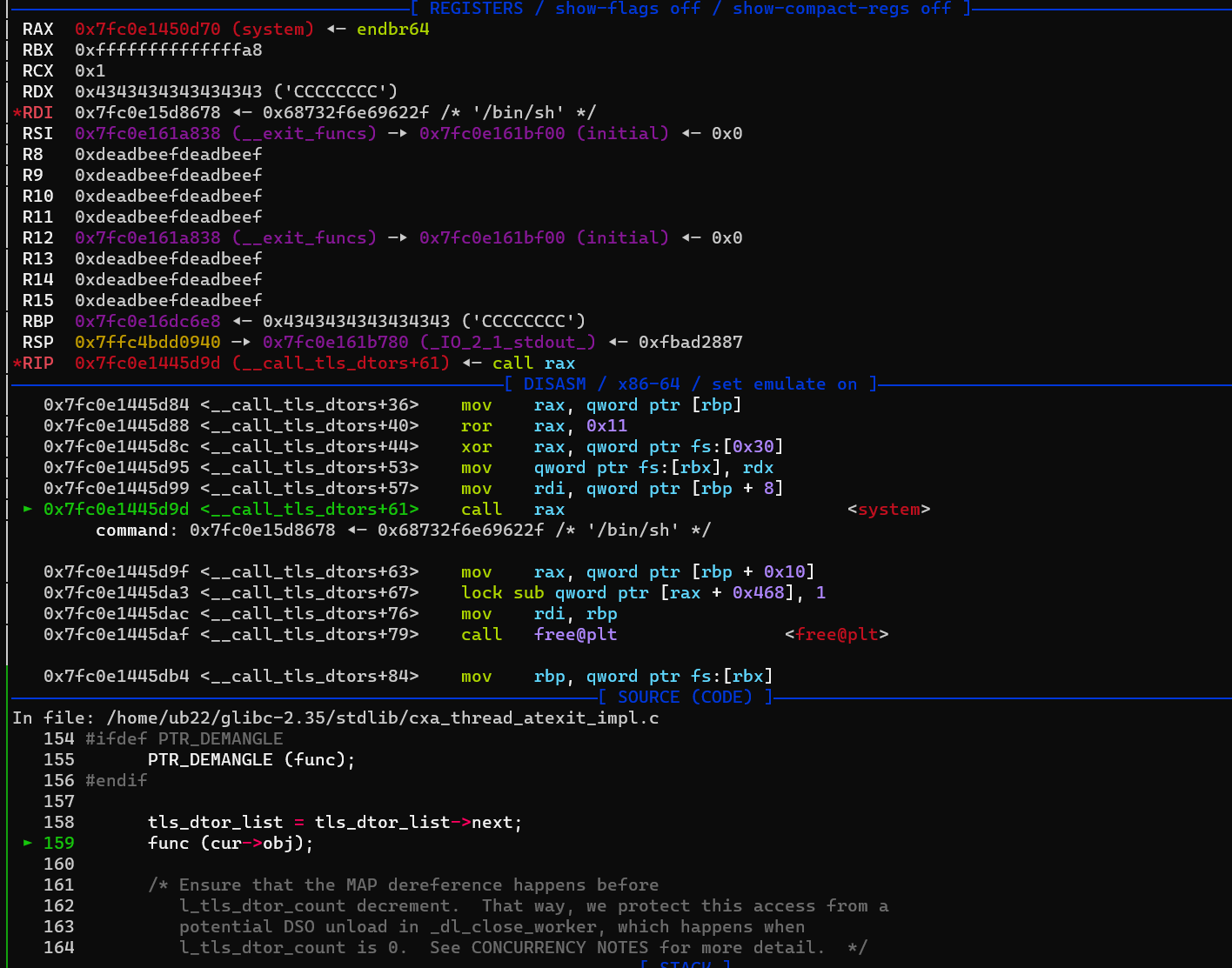Click the _IO_2_1_stdout_ pointer on the RSP line
Screen dimensions: 1232x968
click(x=429, y=342)
